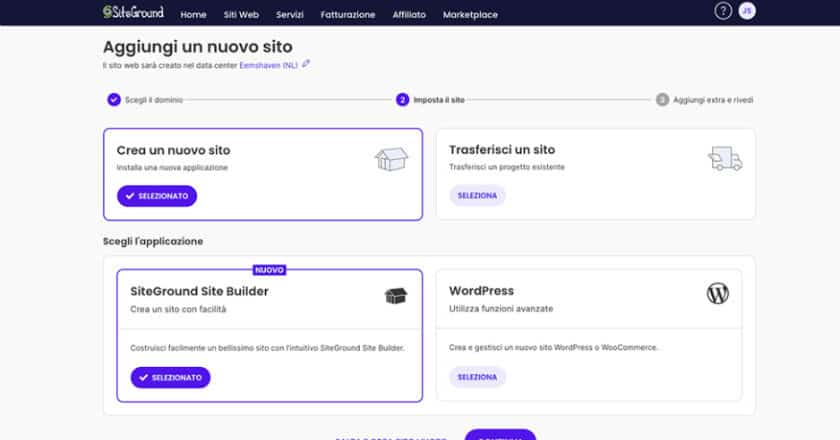Viewport: 840px width, 440px height.
Task: Open the Siti Web menu item
Action: [x=241, y=15]
